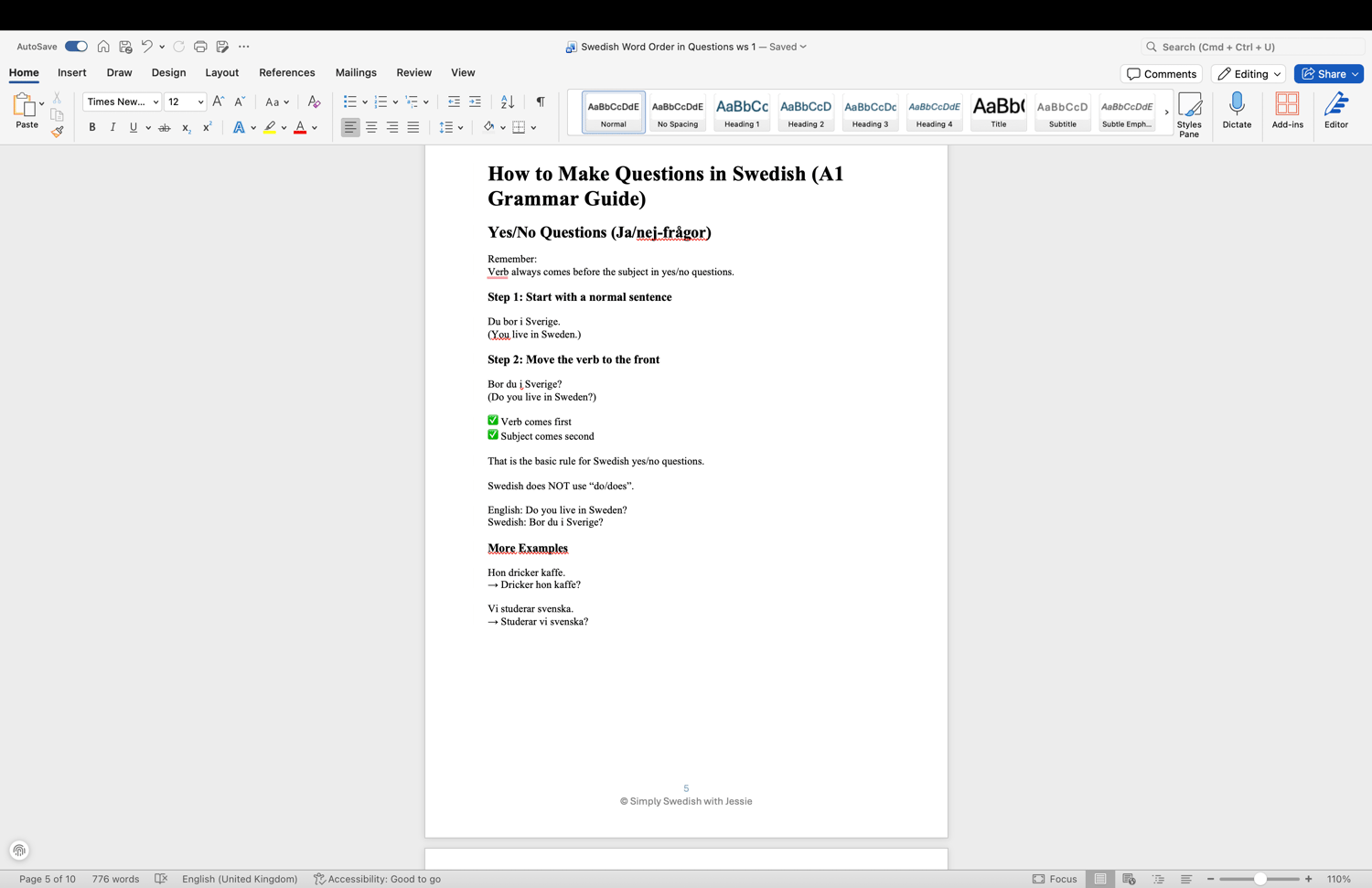Screen dimensions: 1372x888
Task: Open the font name dropdown Times New
Action: tap(122, 102)
